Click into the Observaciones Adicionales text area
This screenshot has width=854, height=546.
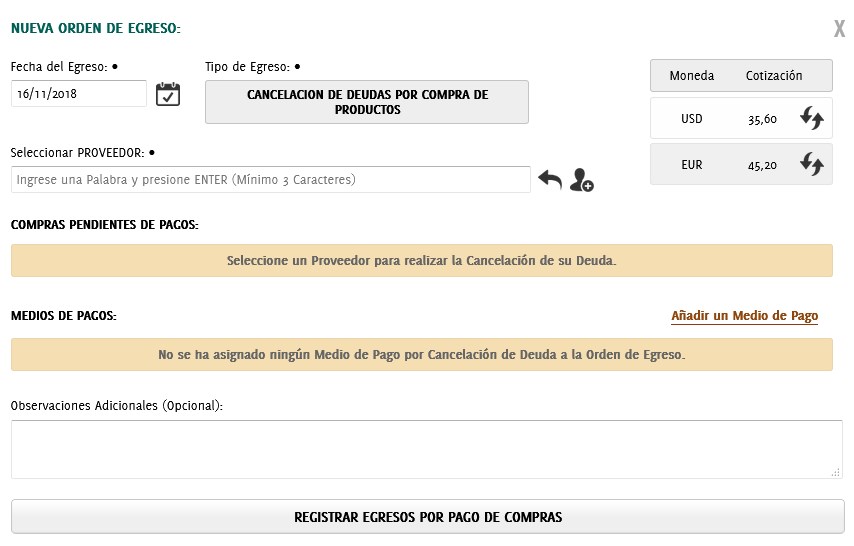pyautogui.click(x=425, y=449)
